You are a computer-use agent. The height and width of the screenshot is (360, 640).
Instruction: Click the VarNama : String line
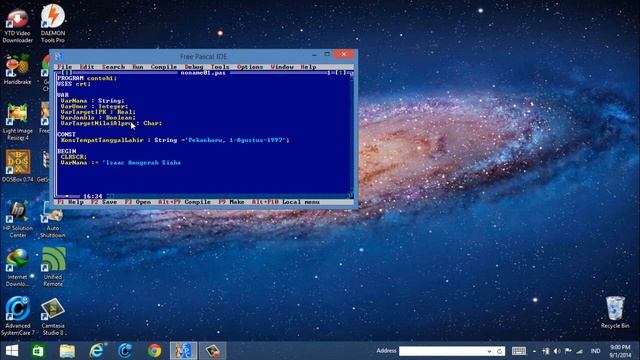[93, 100]
